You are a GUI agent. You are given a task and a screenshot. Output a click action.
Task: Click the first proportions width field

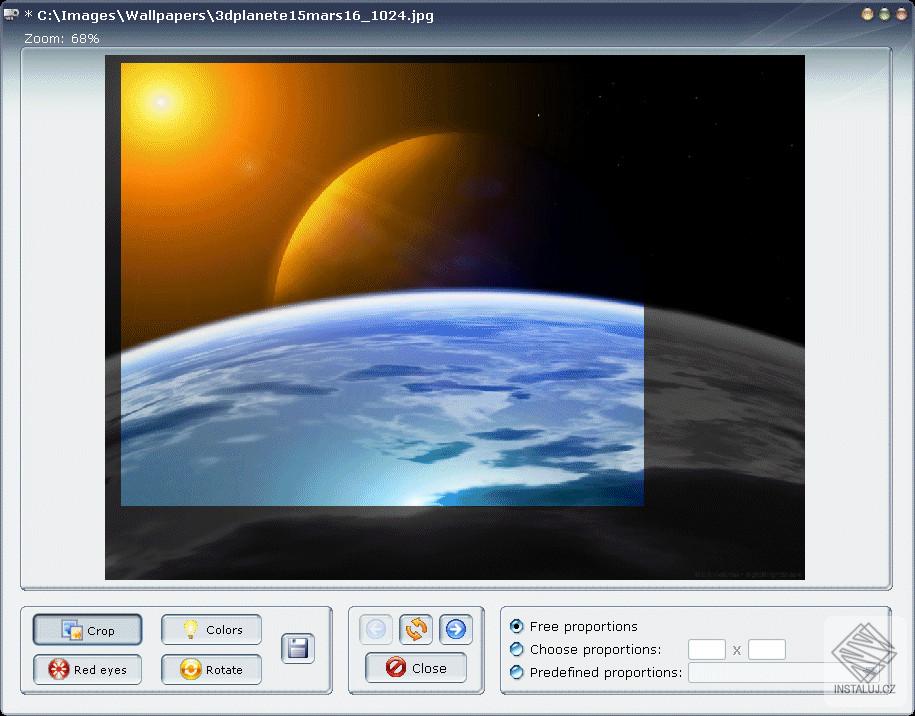706,650
